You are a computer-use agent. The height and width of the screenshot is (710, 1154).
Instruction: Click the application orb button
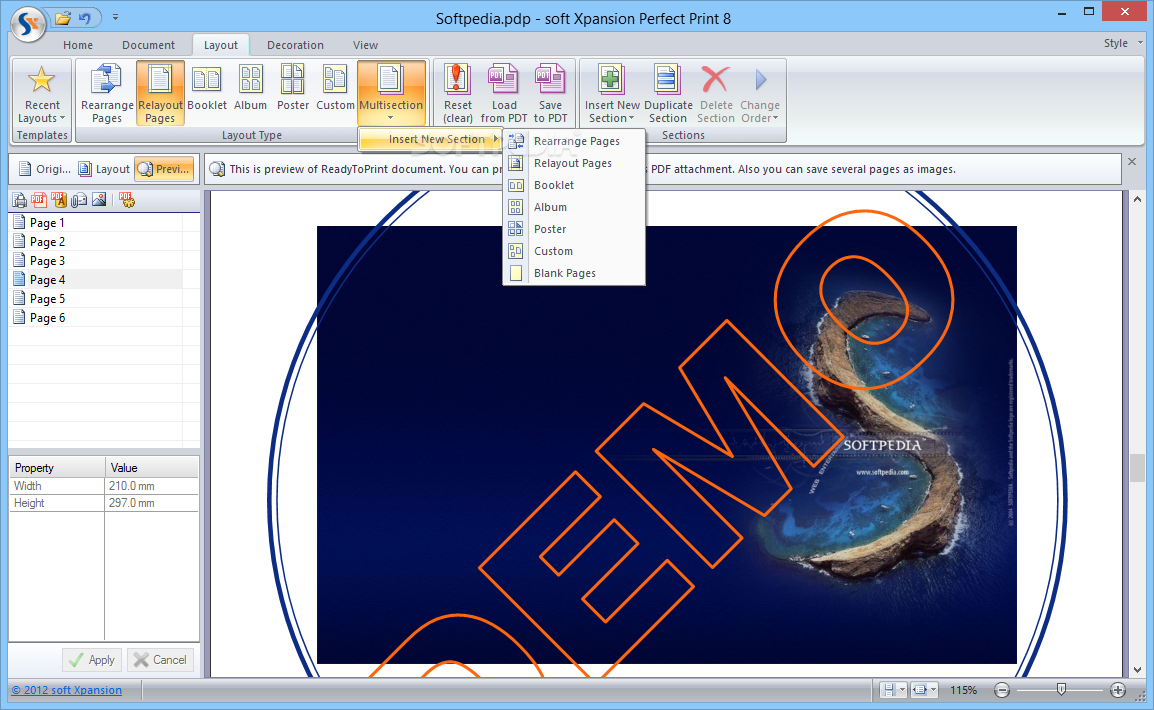[29, 23]
